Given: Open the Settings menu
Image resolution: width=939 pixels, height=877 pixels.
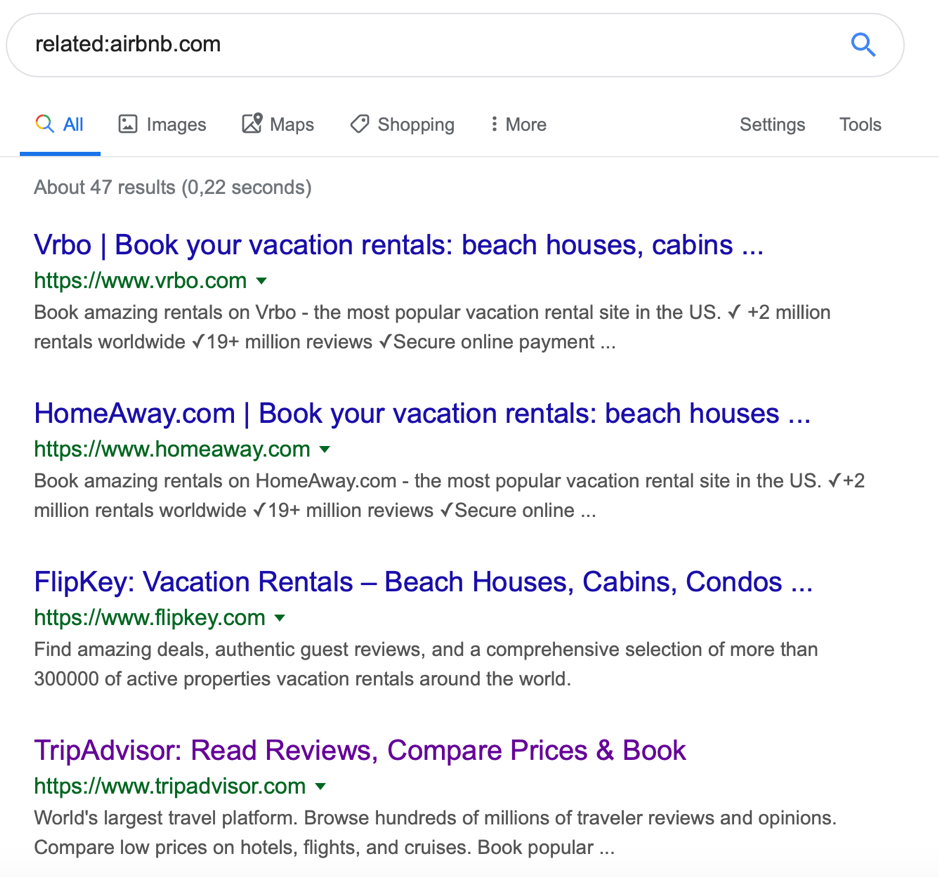Looking at the screenshot, I should (x=772, y=124).
